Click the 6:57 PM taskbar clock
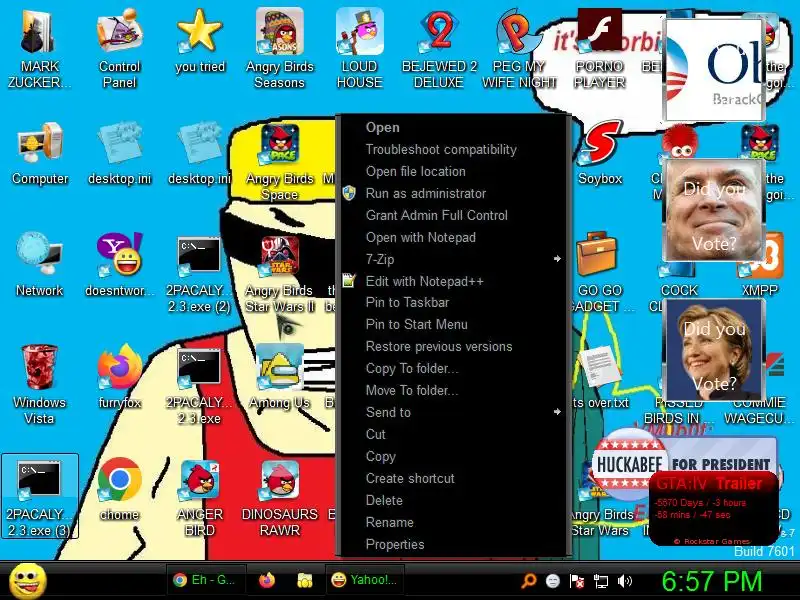800x600 pixels. pos(712,581)
